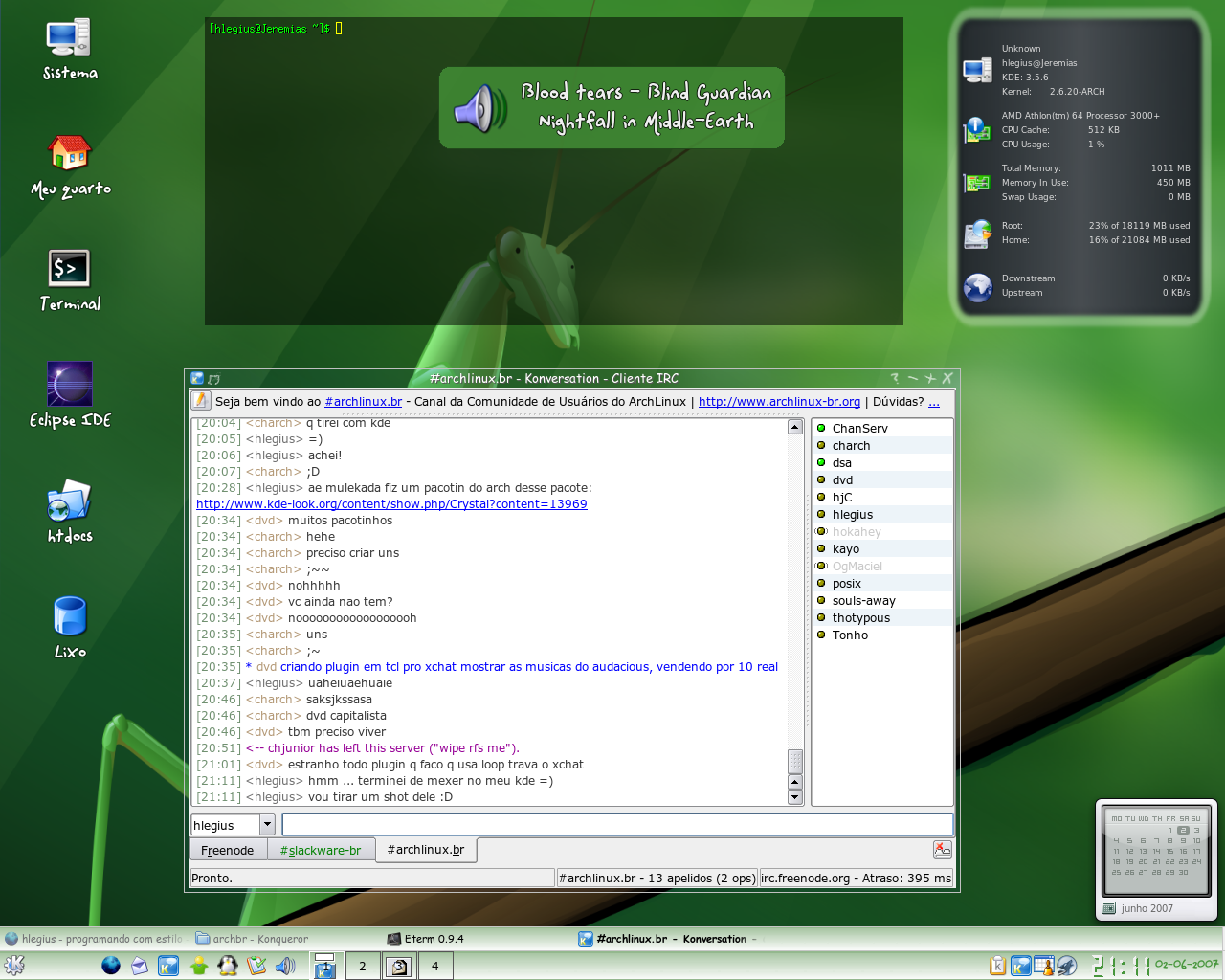Open the volume speaker icon in panel

(x=285, y=966)
